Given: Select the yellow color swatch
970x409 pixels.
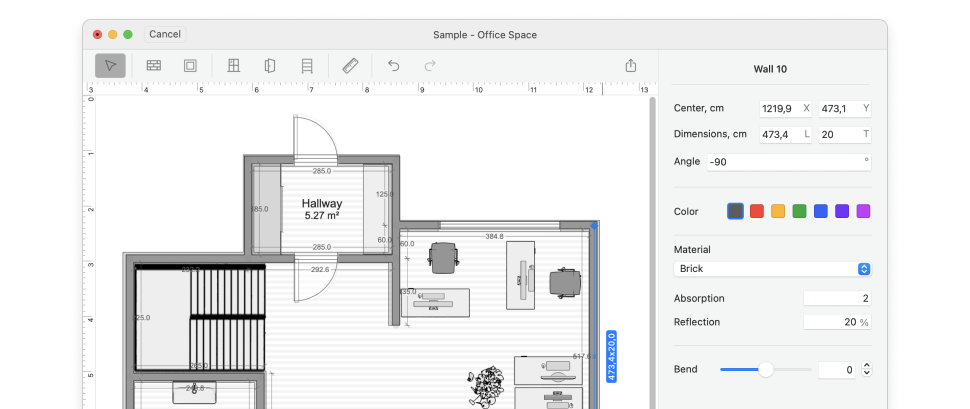Looking at the screenshot, I should [x=778, y=212].
